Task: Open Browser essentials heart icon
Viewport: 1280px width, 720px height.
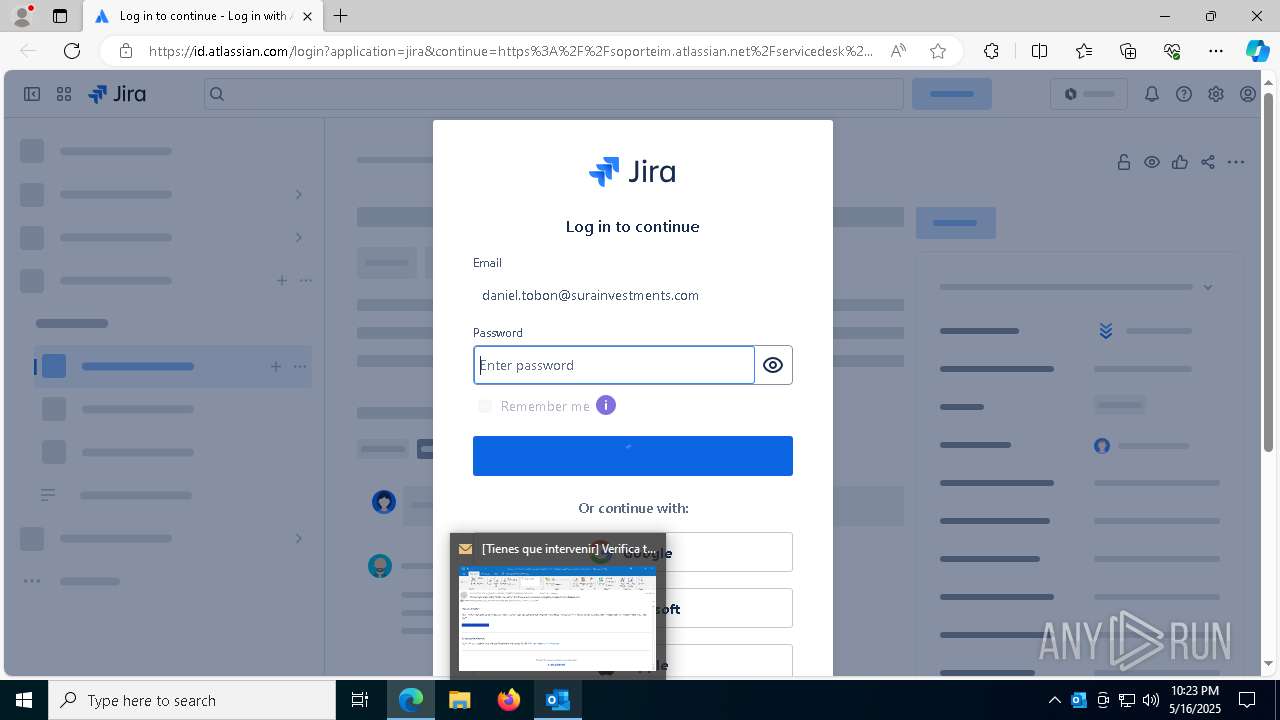Action: (1172, 51)
